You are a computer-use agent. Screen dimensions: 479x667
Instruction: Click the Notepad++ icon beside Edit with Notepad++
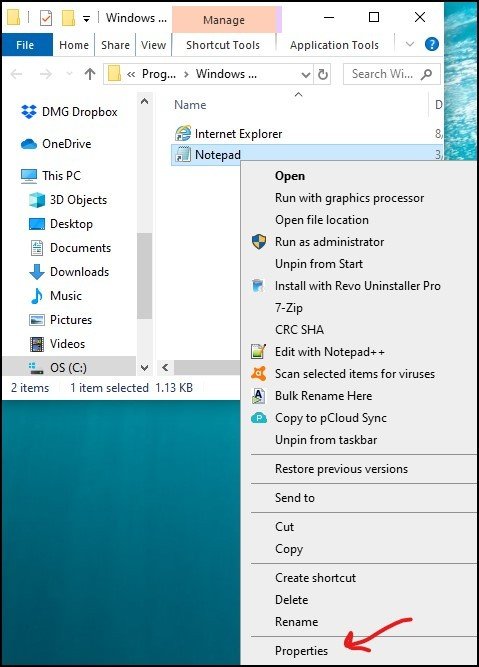click(x=259, y=352)
